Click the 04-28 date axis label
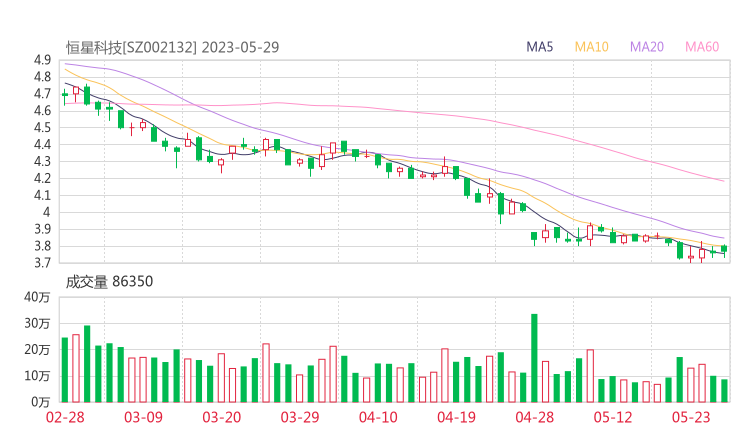The width and height of the screenshot is (740, 440). tap(535, 417)
